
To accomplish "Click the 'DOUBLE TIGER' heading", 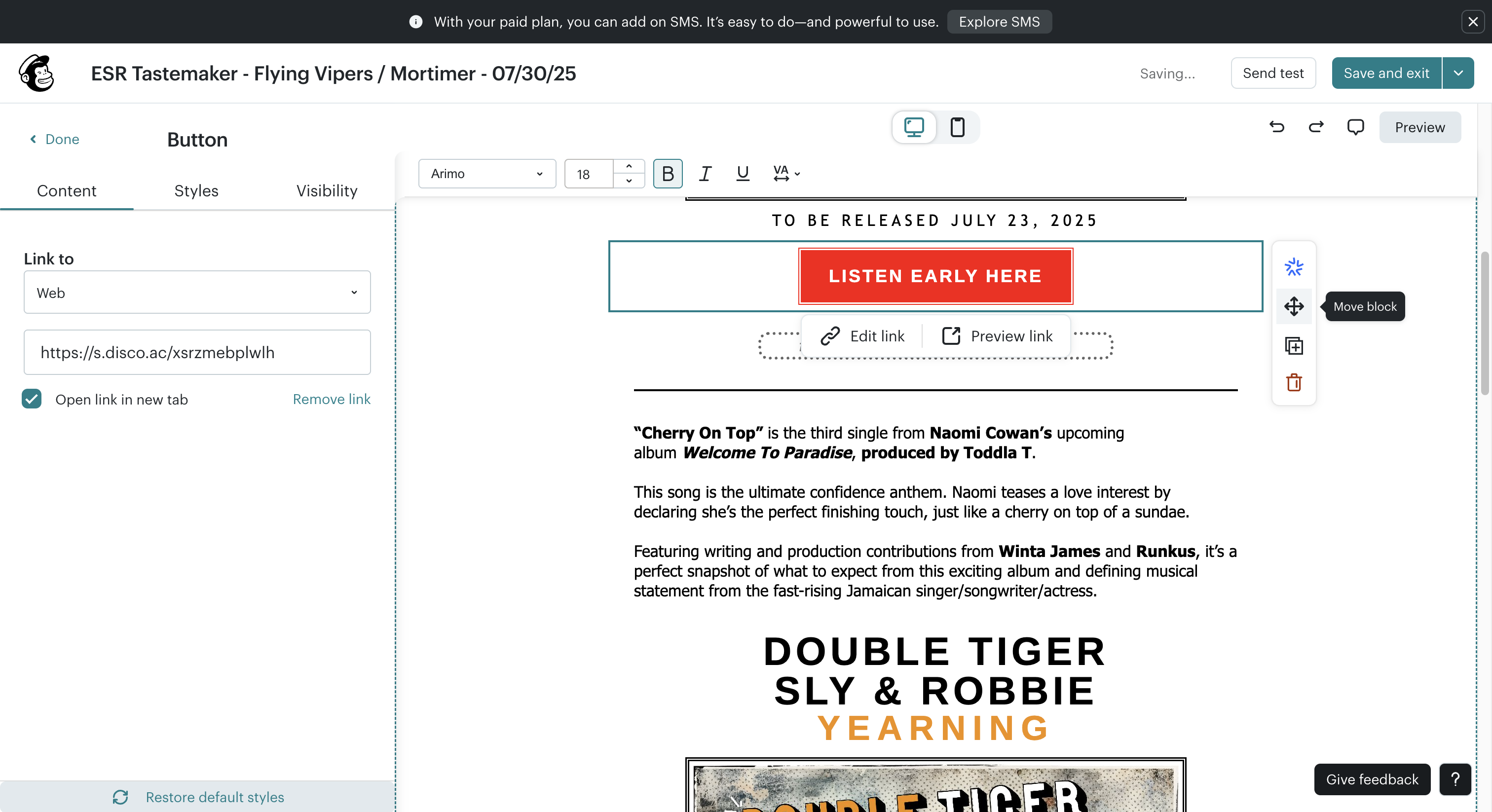I will [x=935, y=652].
